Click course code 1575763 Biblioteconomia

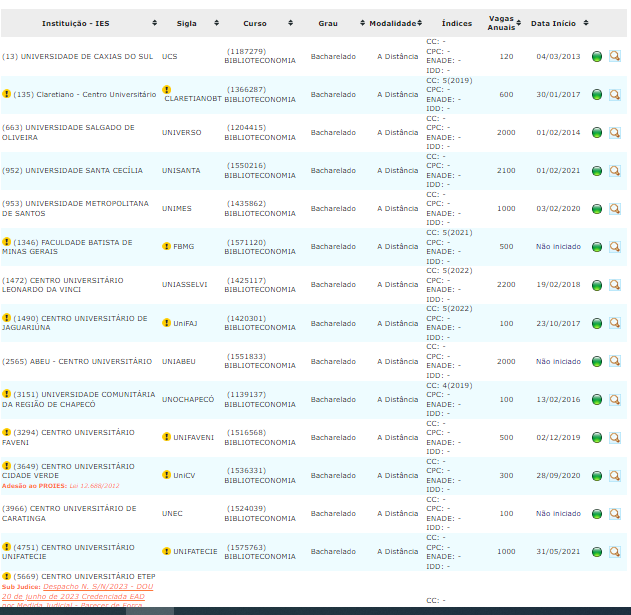pos(260,552)
